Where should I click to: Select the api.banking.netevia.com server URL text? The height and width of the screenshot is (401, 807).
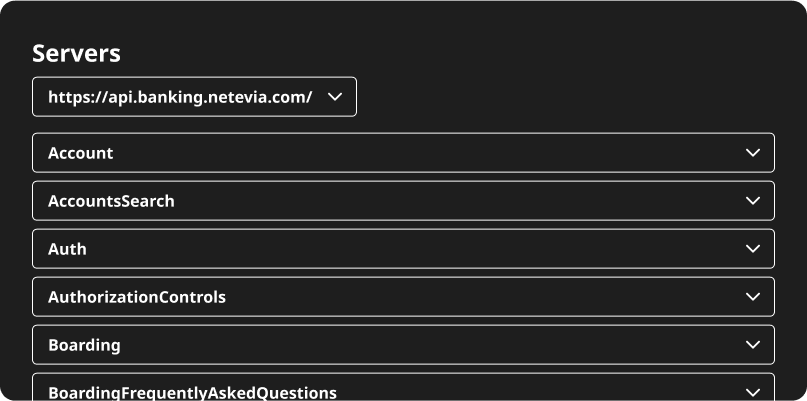[x=180, y=97]
